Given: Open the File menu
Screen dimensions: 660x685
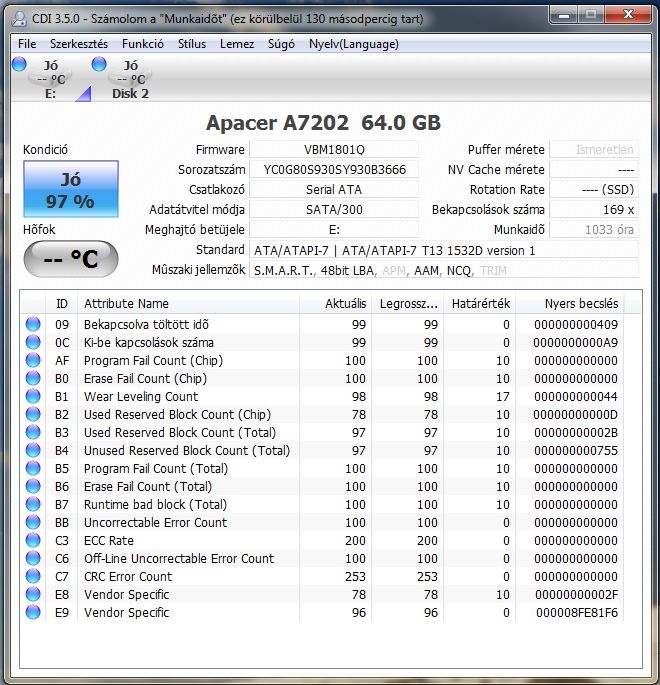Looking at the screenshot, I should point(27,44).
